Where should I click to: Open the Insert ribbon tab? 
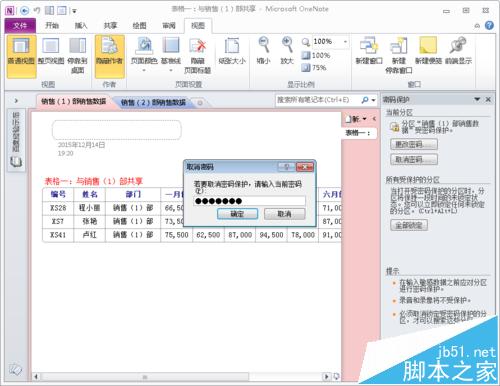click(81, 25)
